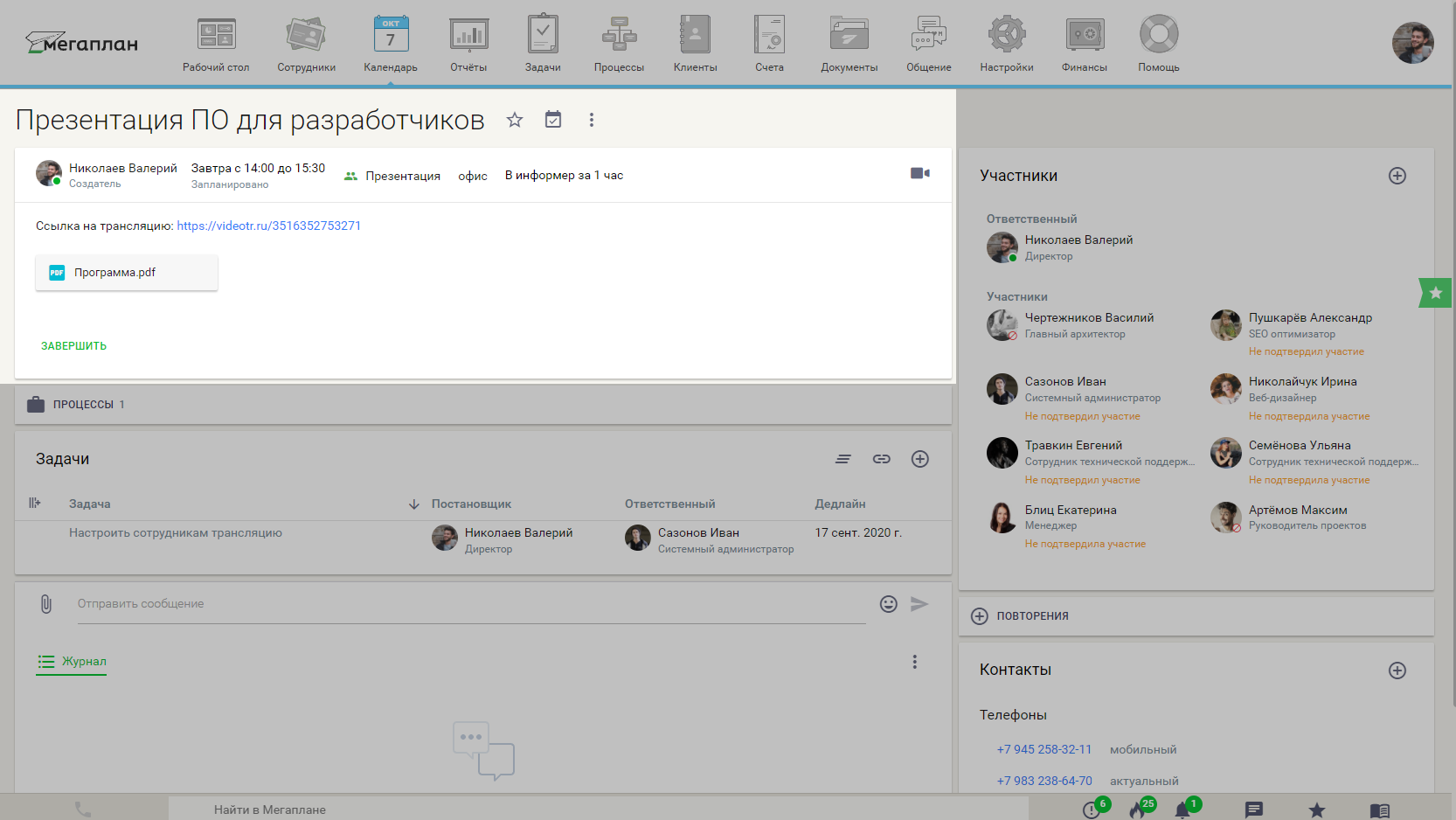
Task: Open participant Травкин Евгений
Action: pos(1073,446)
